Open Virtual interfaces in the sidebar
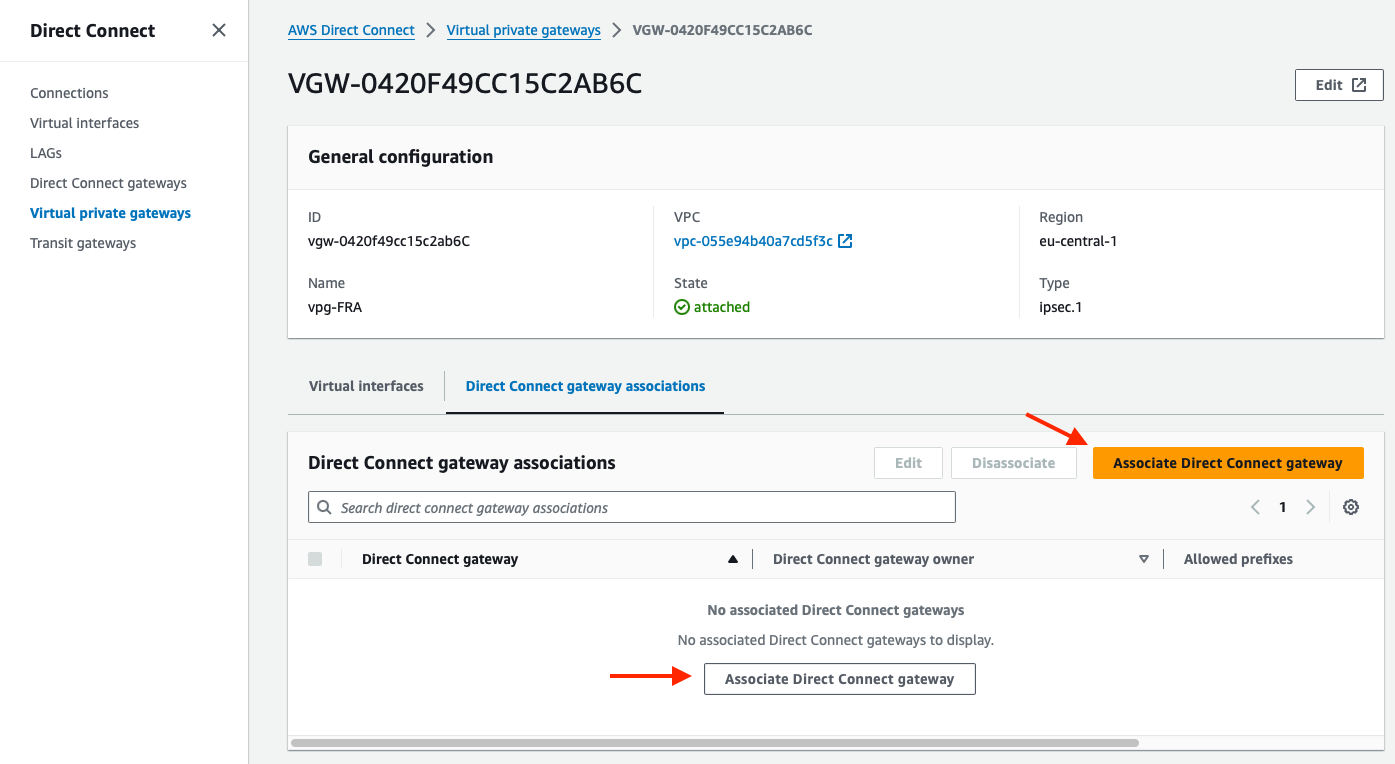1395x764 pixels. coord(85,123)
